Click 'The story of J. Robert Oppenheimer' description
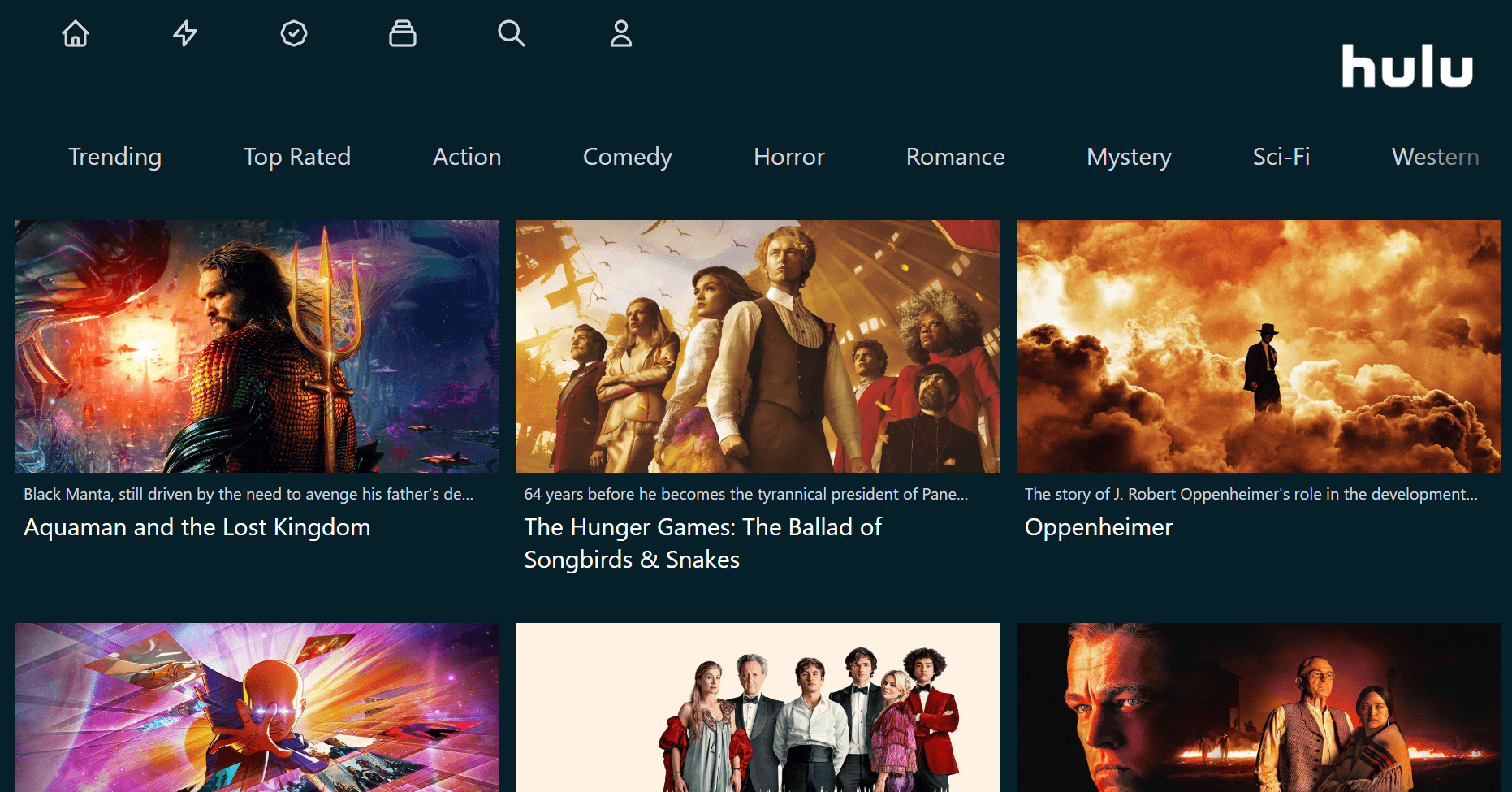This screenshot has width=1512, height=792. [1251, 494]
